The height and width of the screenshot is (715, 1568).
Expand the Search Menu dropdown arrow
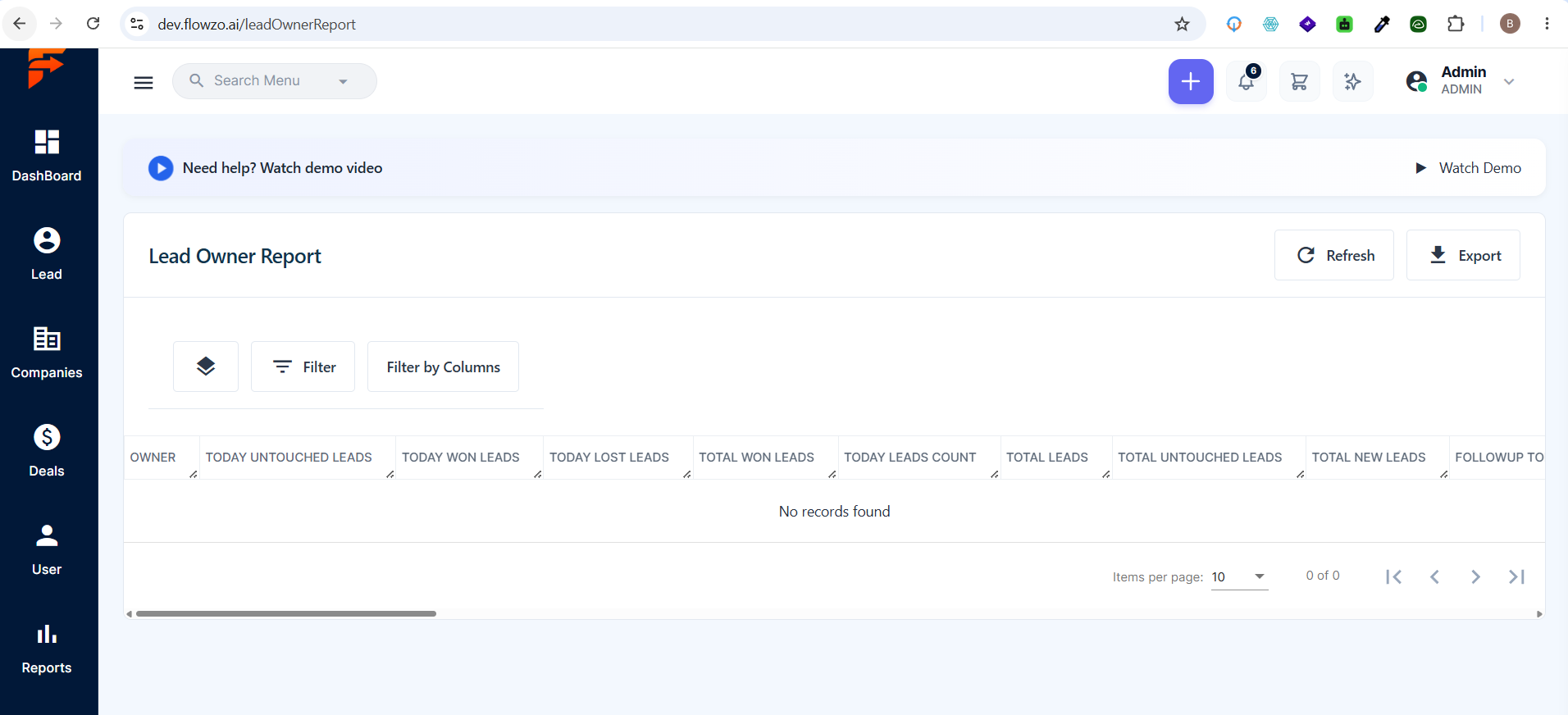coord(343,81)
